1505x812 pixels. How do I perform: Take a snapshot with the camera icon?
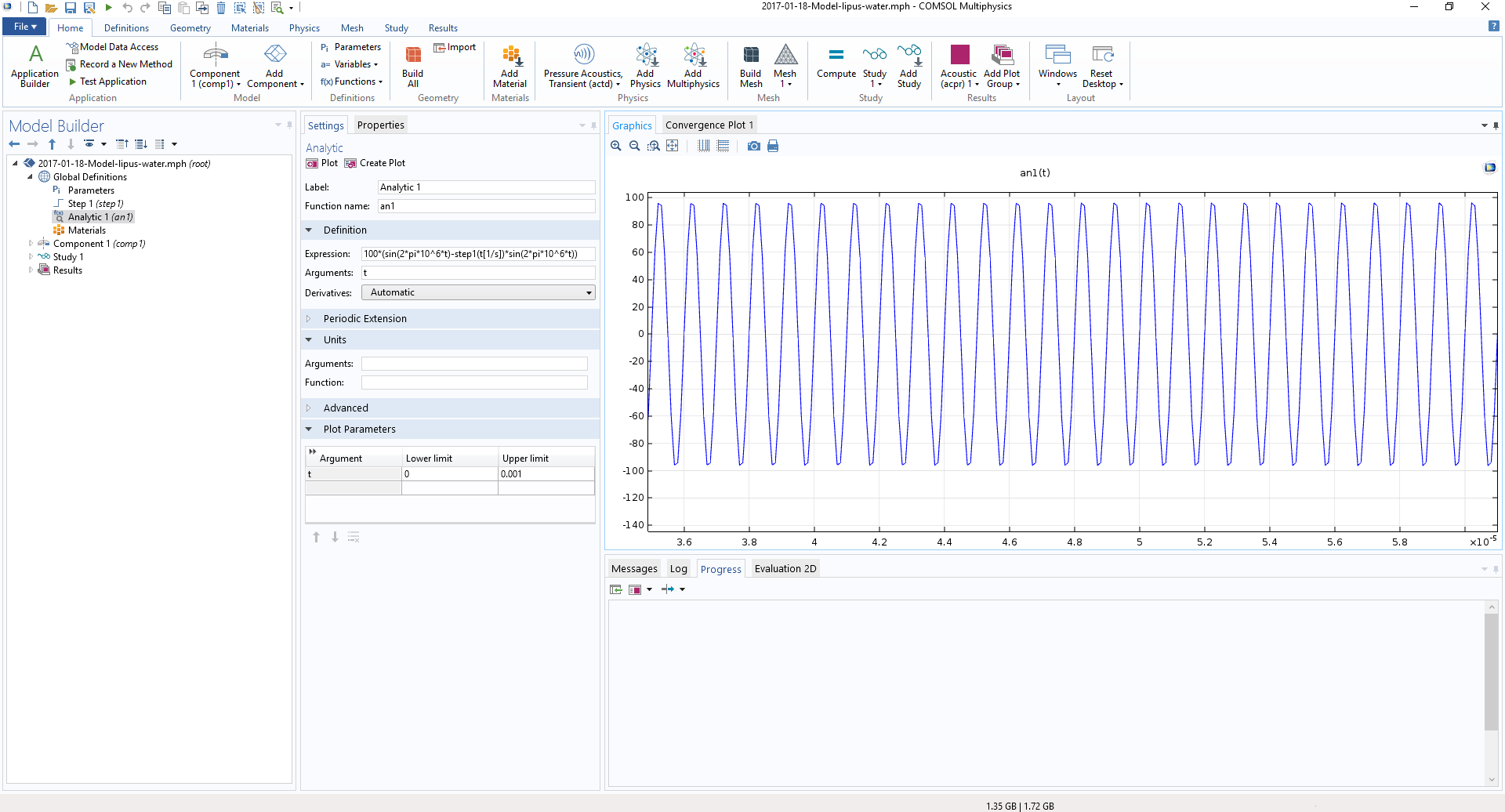click(753, 146)
